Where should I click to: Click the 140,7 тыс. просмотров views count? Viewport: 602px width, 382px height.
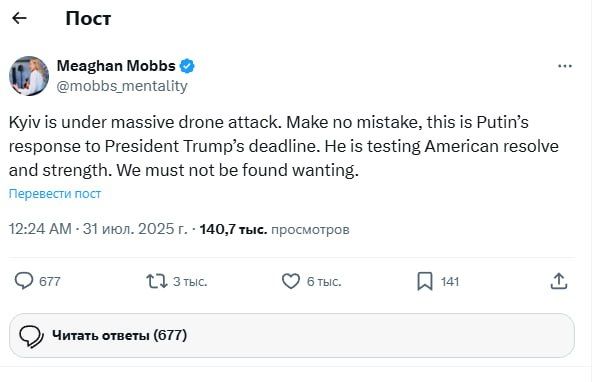point(275,230)
